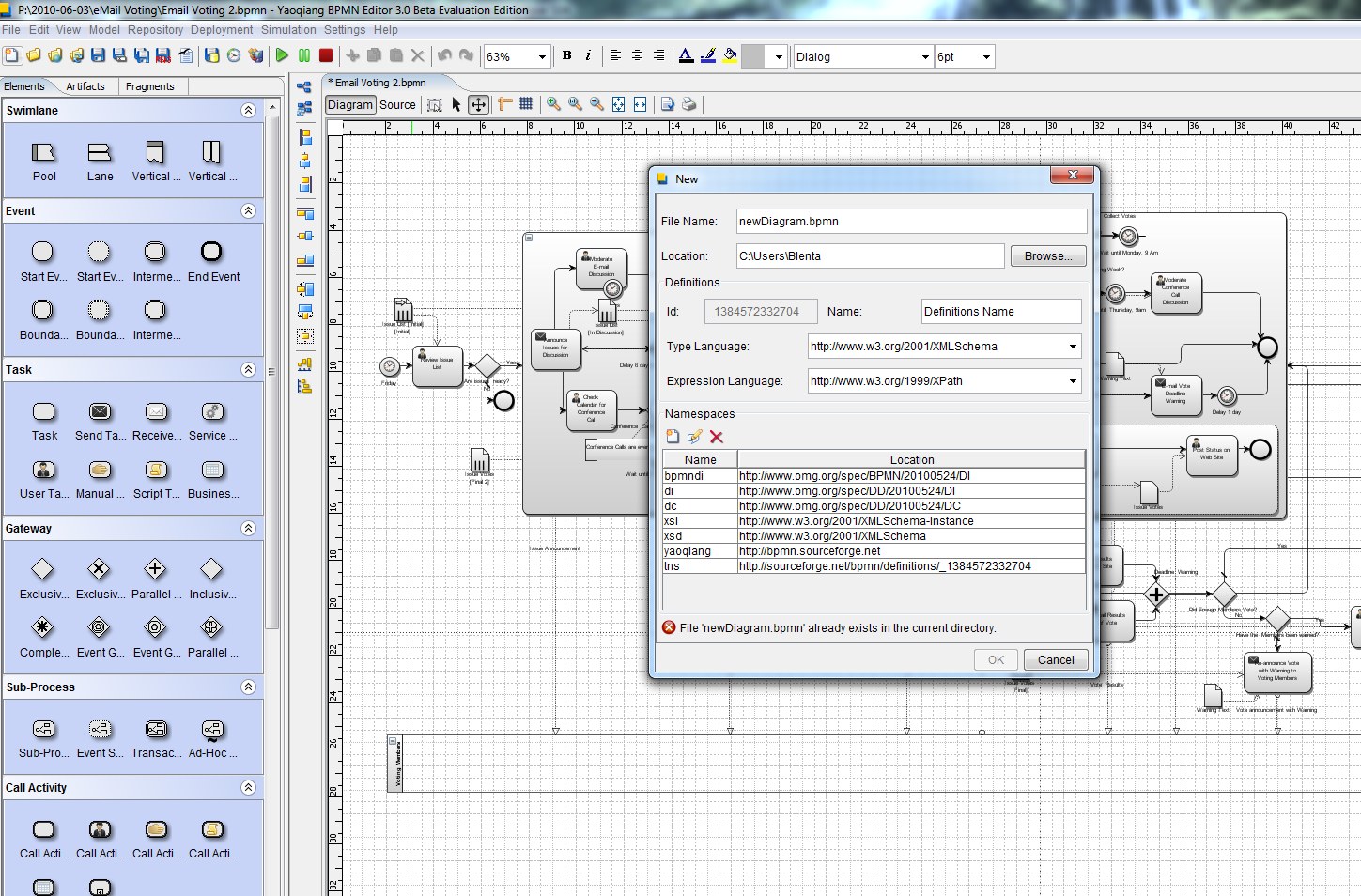Select the Parallel gateway element with plus sign

coord(156,579)
